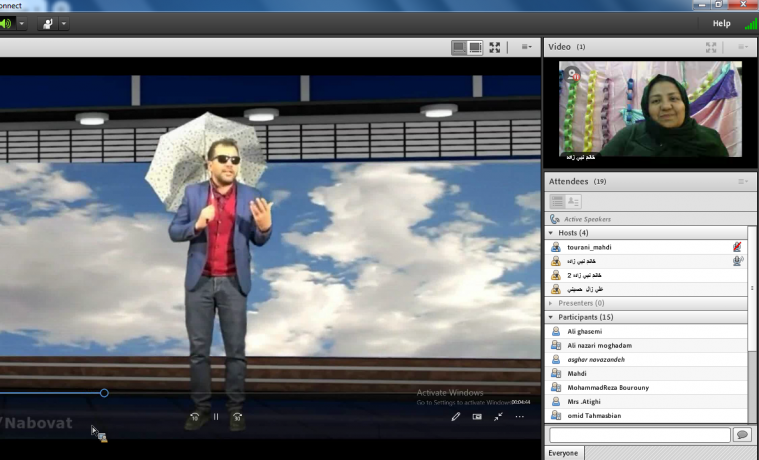The height and width of the screenshot is (460, 759).
Task: Click the video progress slider handle
Action: tap(104, 393)
